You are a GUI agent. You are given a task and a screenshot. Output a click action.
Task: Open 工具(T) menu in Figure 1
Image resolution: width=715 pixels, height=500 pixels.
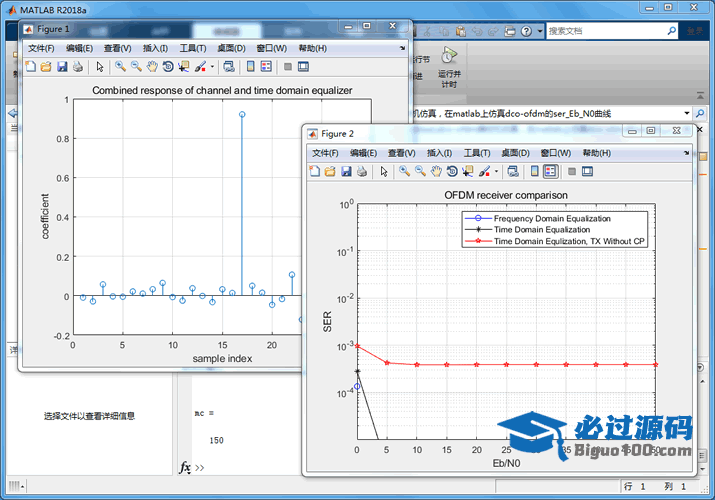point(193,48)
